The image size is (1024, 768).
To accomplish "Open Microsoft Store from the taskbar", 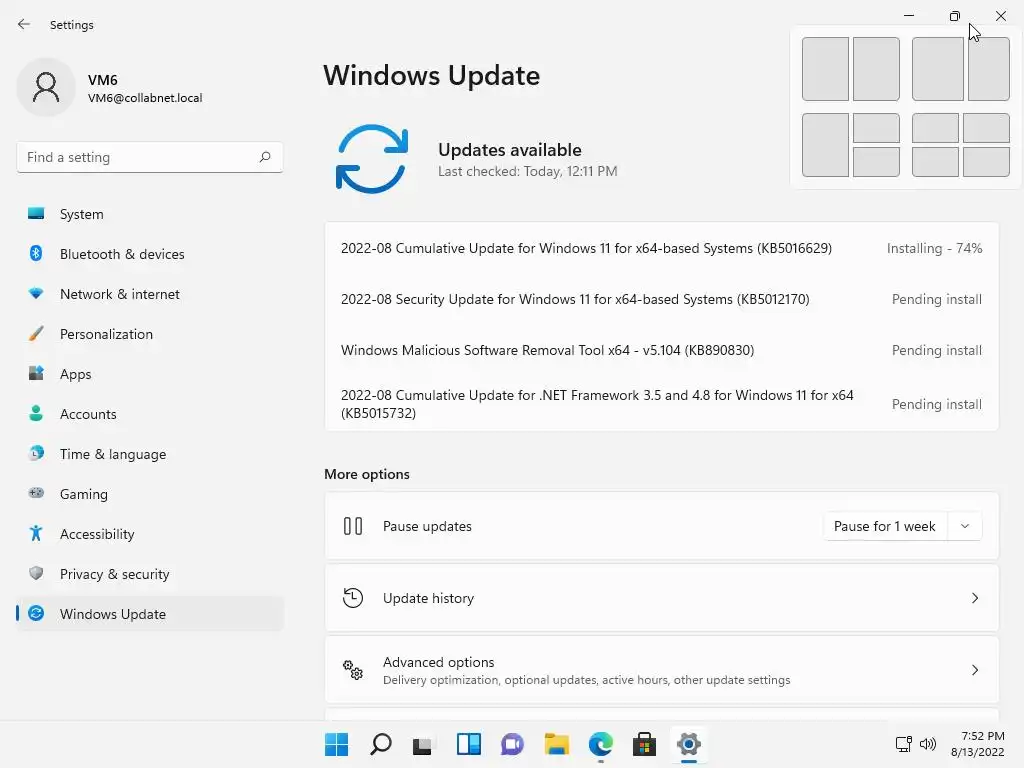I will click(x=645, y=744).
